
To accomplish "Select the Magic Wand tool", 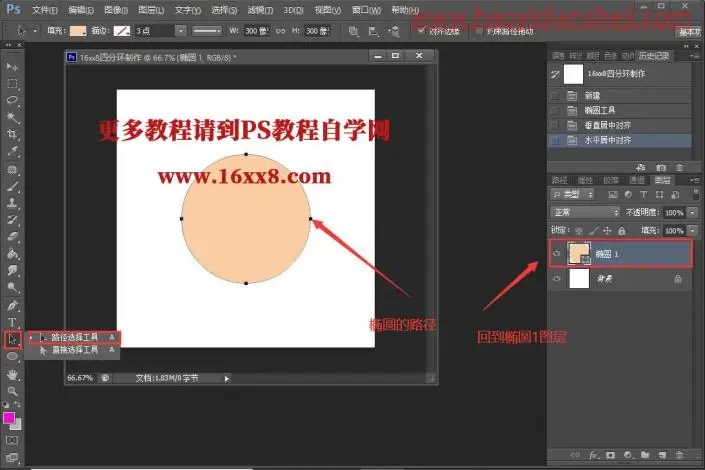I will point(12,118).
